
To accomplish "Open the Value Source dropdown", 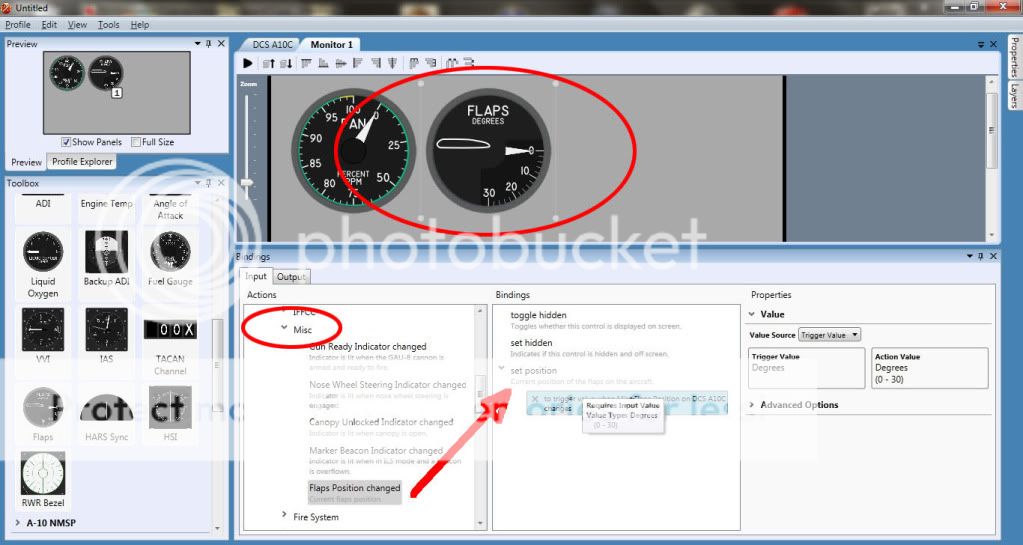I will tap(829, 335).
